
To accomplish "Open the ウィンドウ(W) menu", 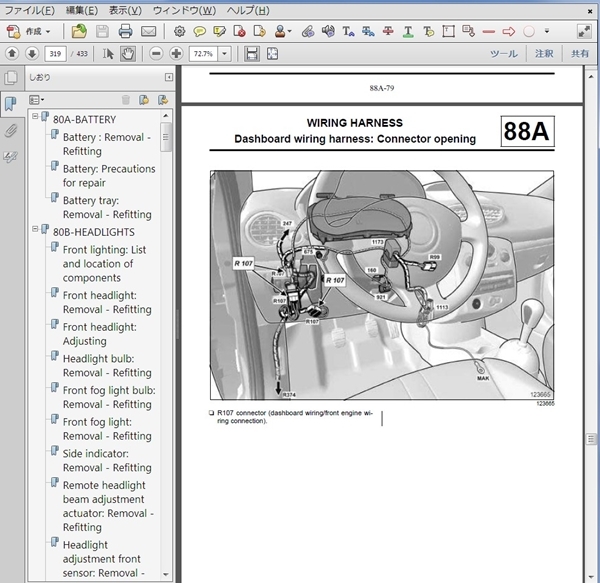I will [184, 10].
